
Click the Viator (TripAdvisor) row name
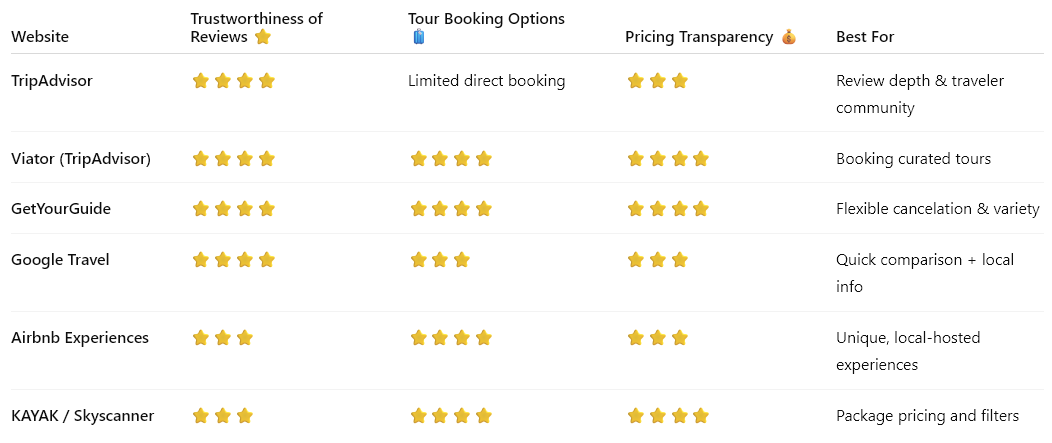(x=81, y=159)
